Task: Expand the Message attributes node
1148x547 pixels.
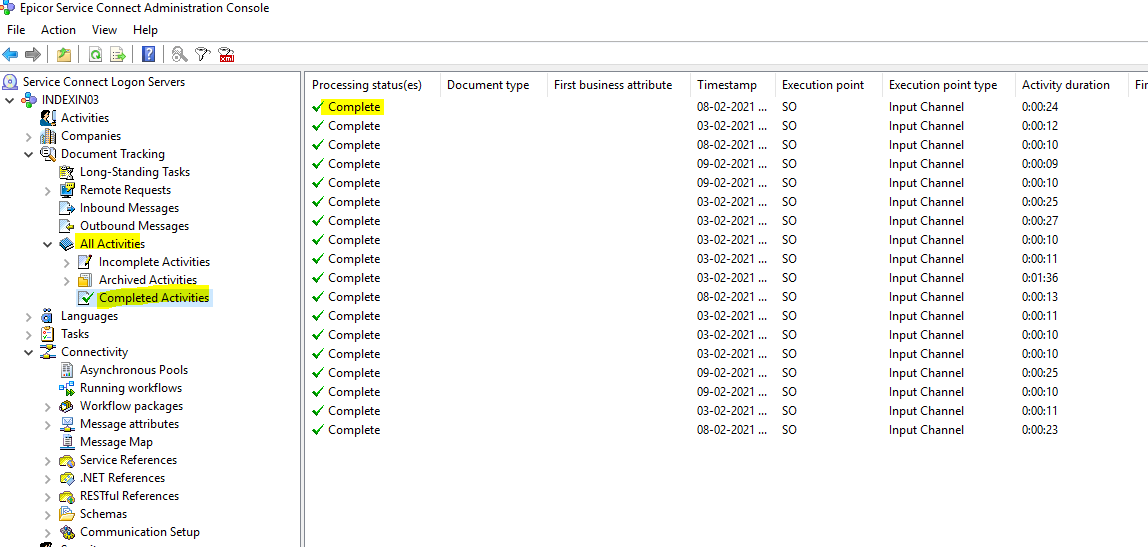Action: click(48, 424)
